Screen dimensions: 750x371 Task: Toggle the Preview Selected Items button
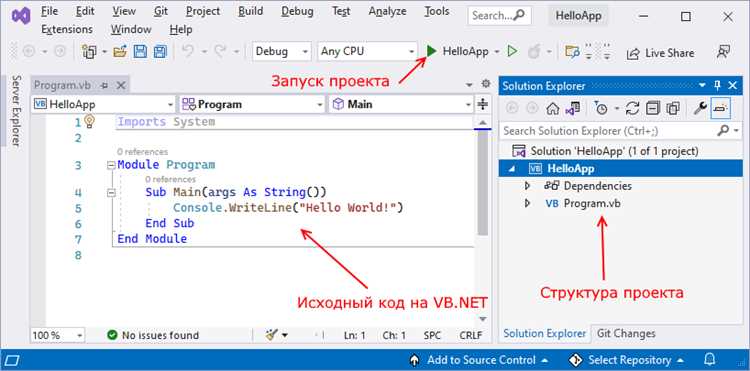coord(720,109)
